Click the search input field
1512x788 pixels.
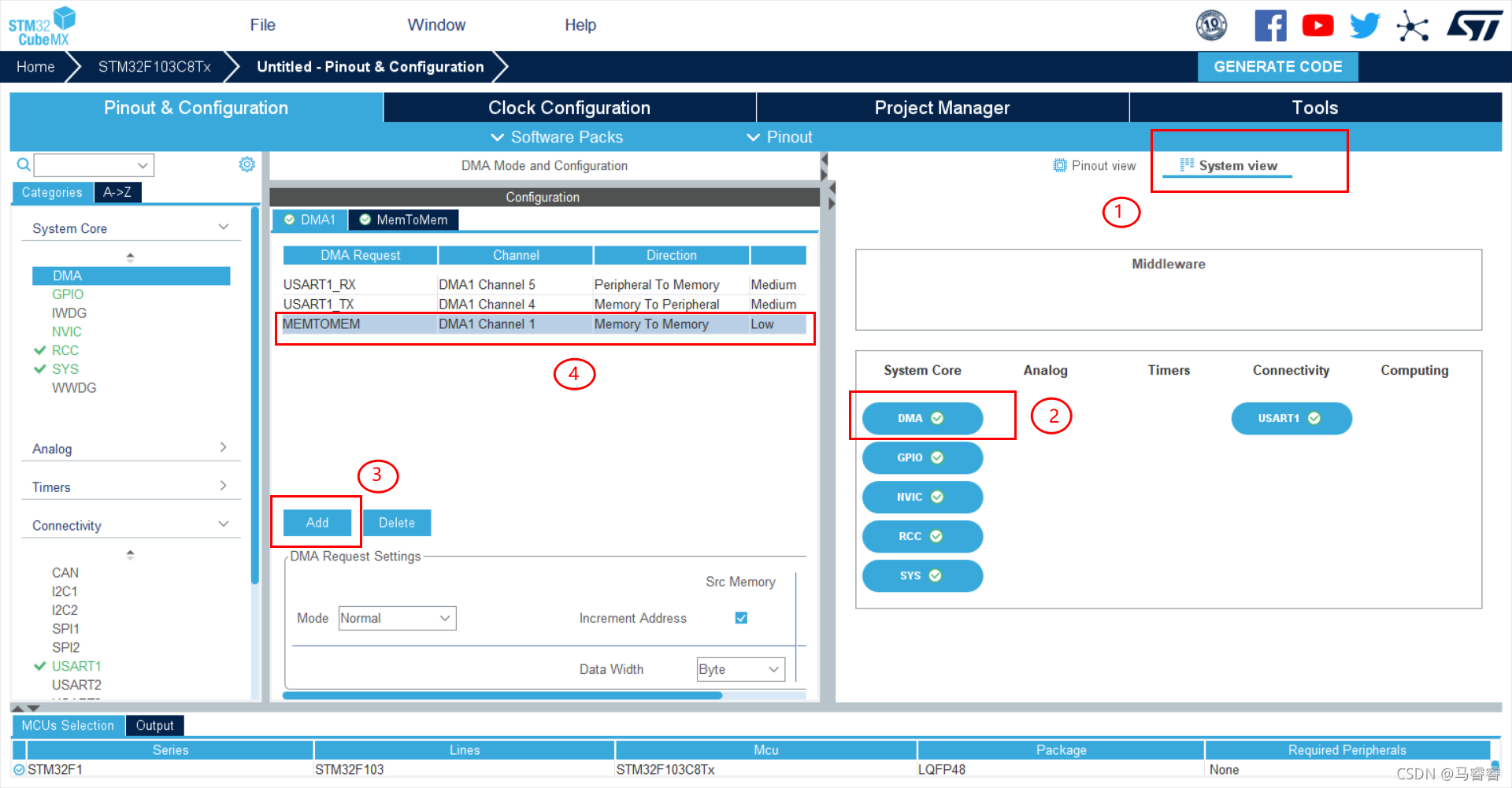(x=85, y=165)
